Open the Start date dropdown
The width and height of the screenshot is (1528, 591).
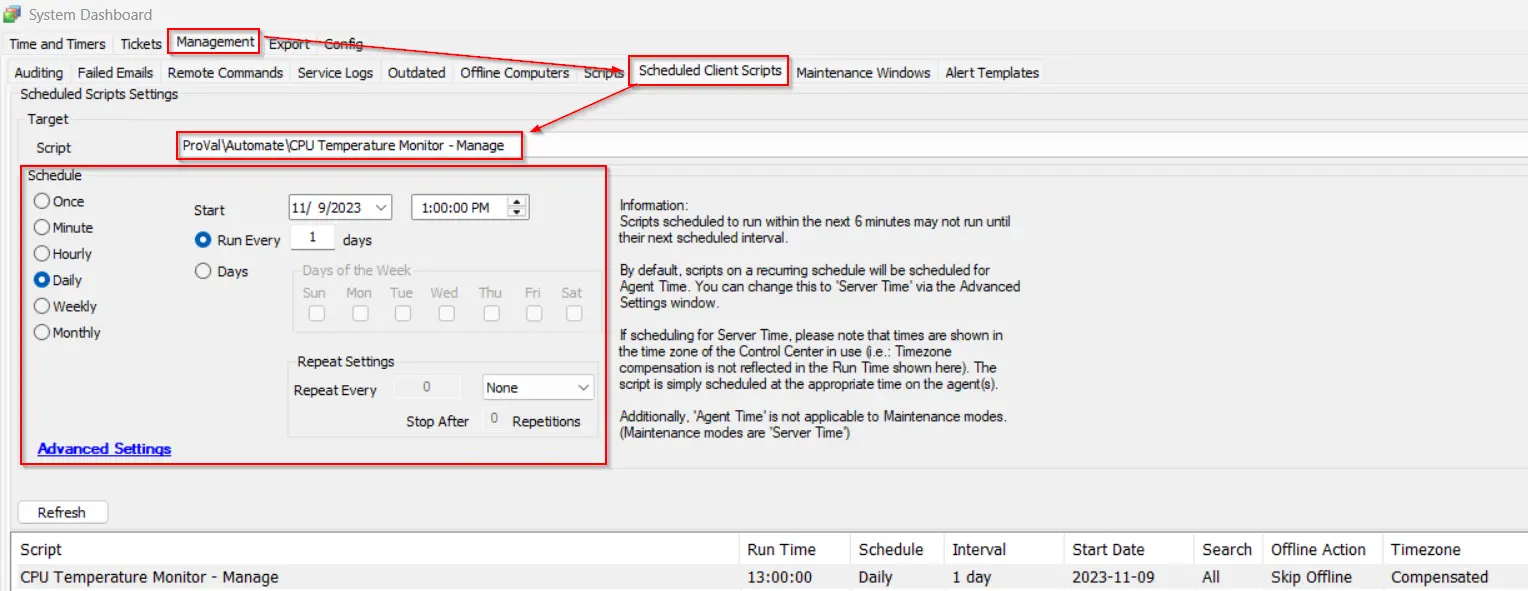[x=380, y=208]
